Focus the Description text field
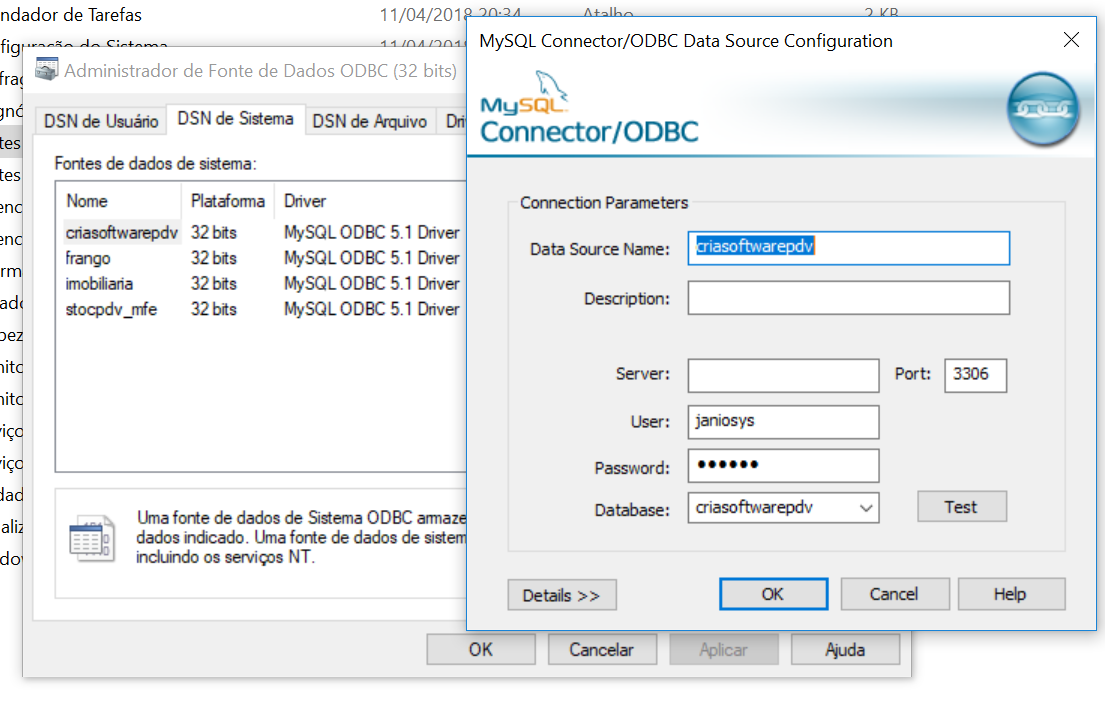 [848, 298]
